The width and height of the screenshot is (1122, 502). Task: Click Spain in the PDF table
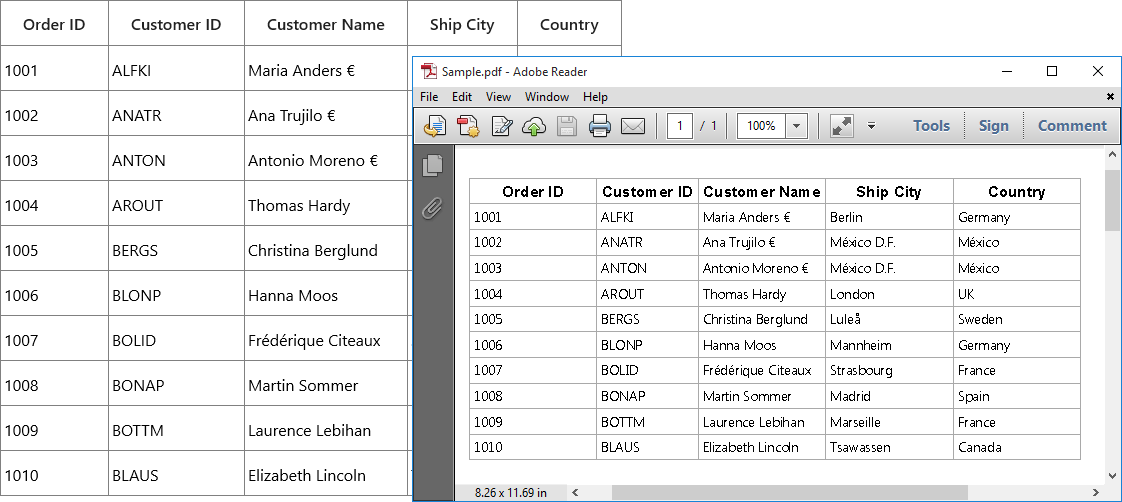(974, 396)
